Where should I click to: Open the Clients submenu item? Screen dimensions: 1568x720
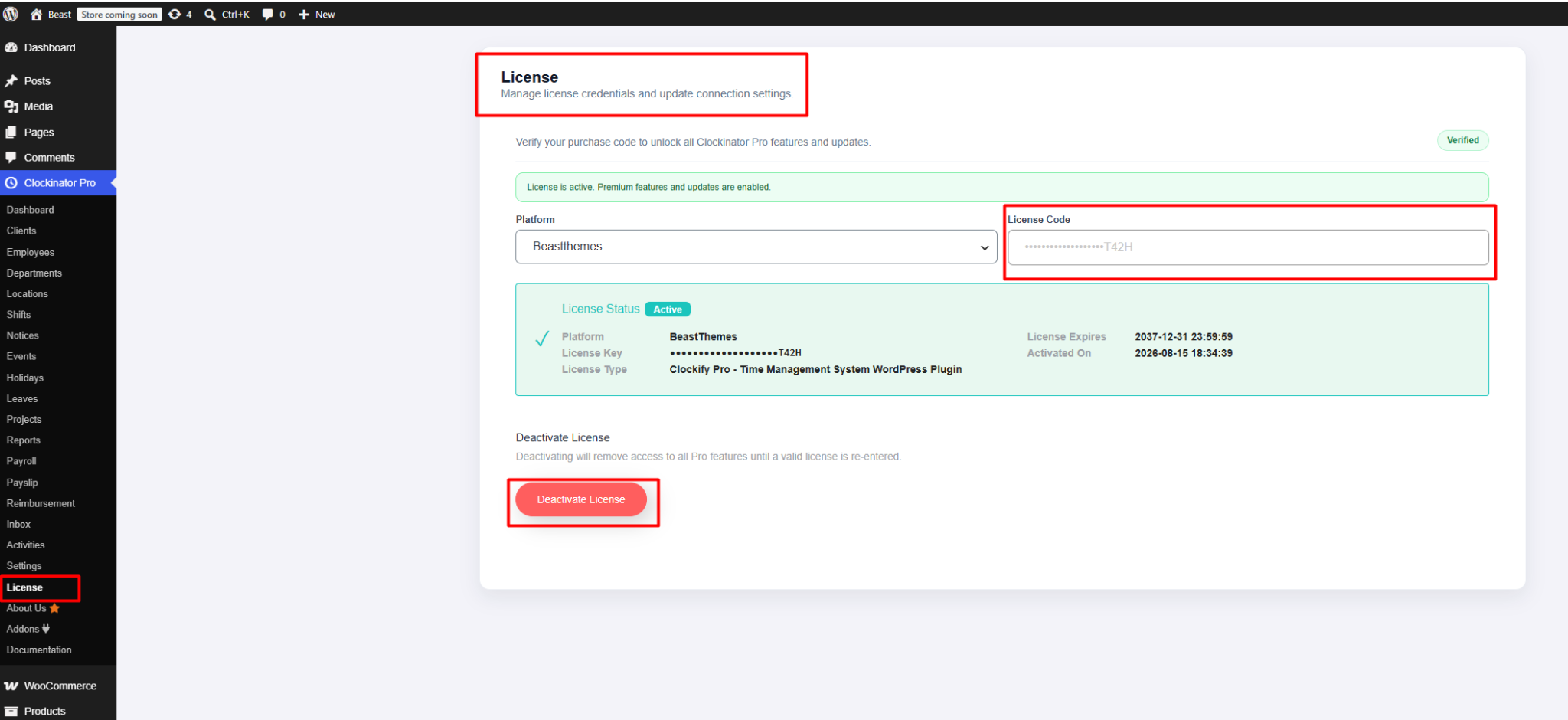(21, 231)
